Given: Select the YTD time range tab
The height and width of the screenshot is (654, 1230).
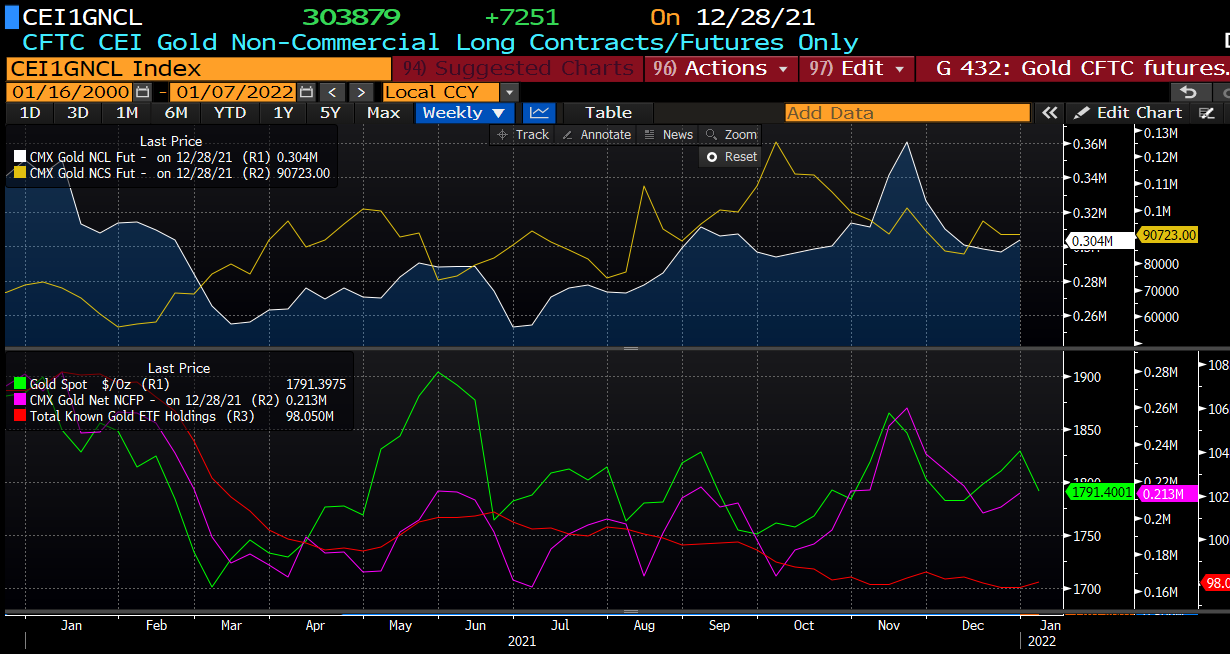Looking at the screenshot, I should pos(230,113).
